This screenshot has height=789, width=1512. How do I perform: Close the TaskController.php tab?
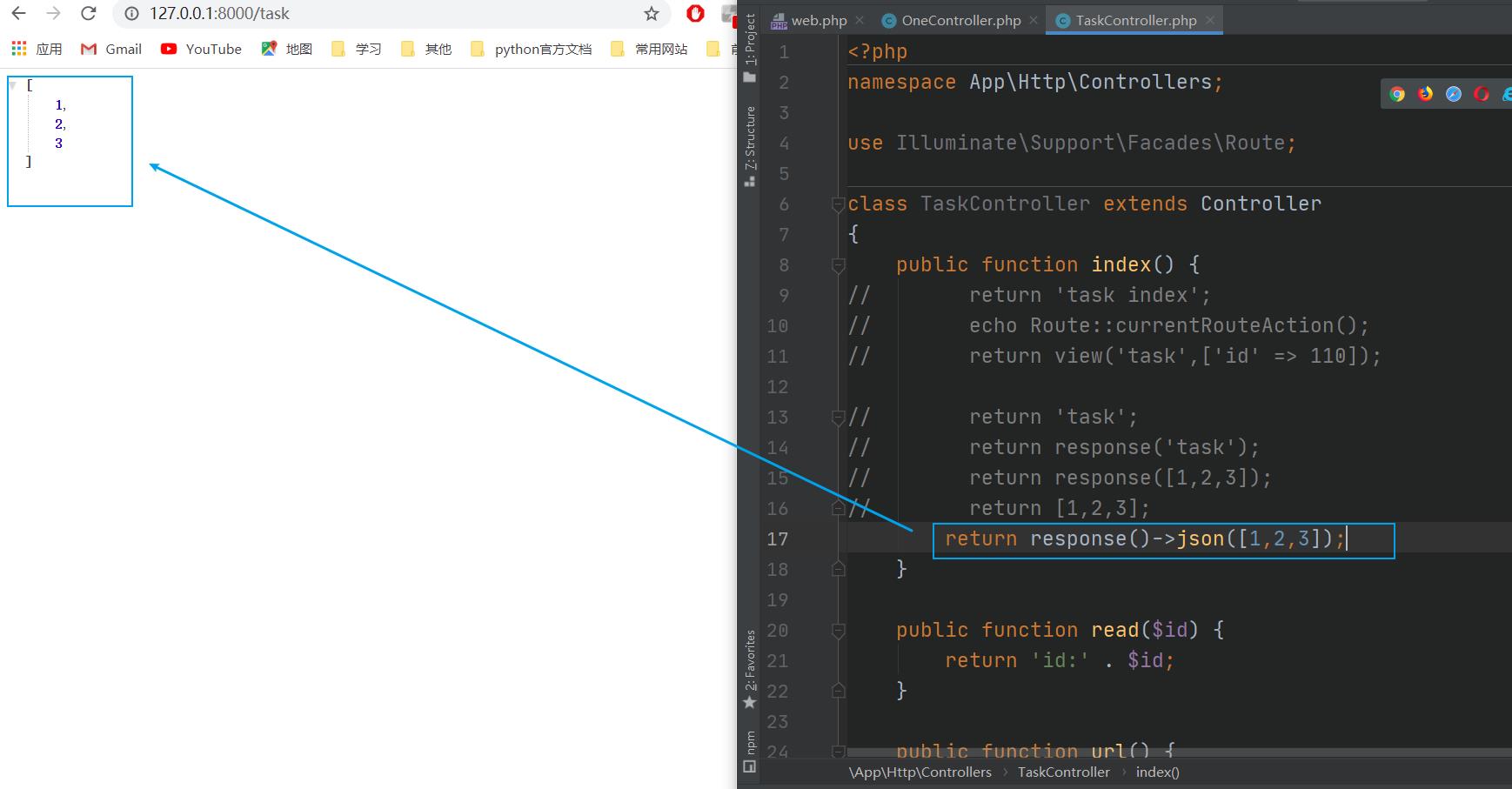1210,20
